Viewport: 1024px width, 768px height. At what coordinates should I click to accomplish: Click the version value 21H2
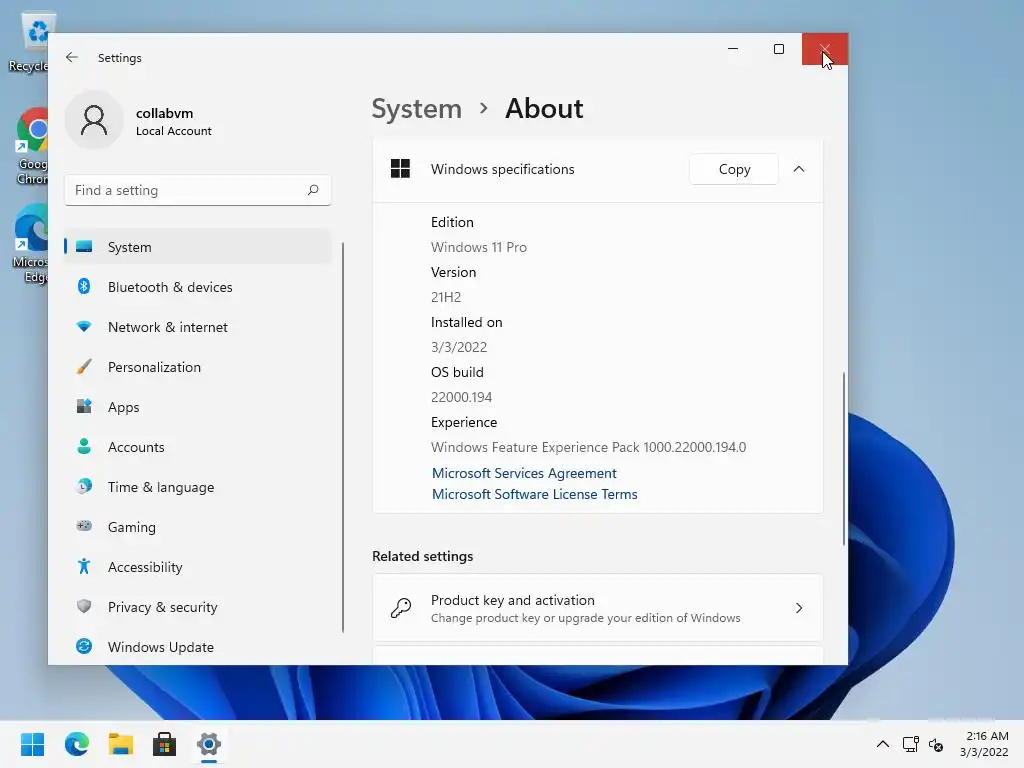446,297
